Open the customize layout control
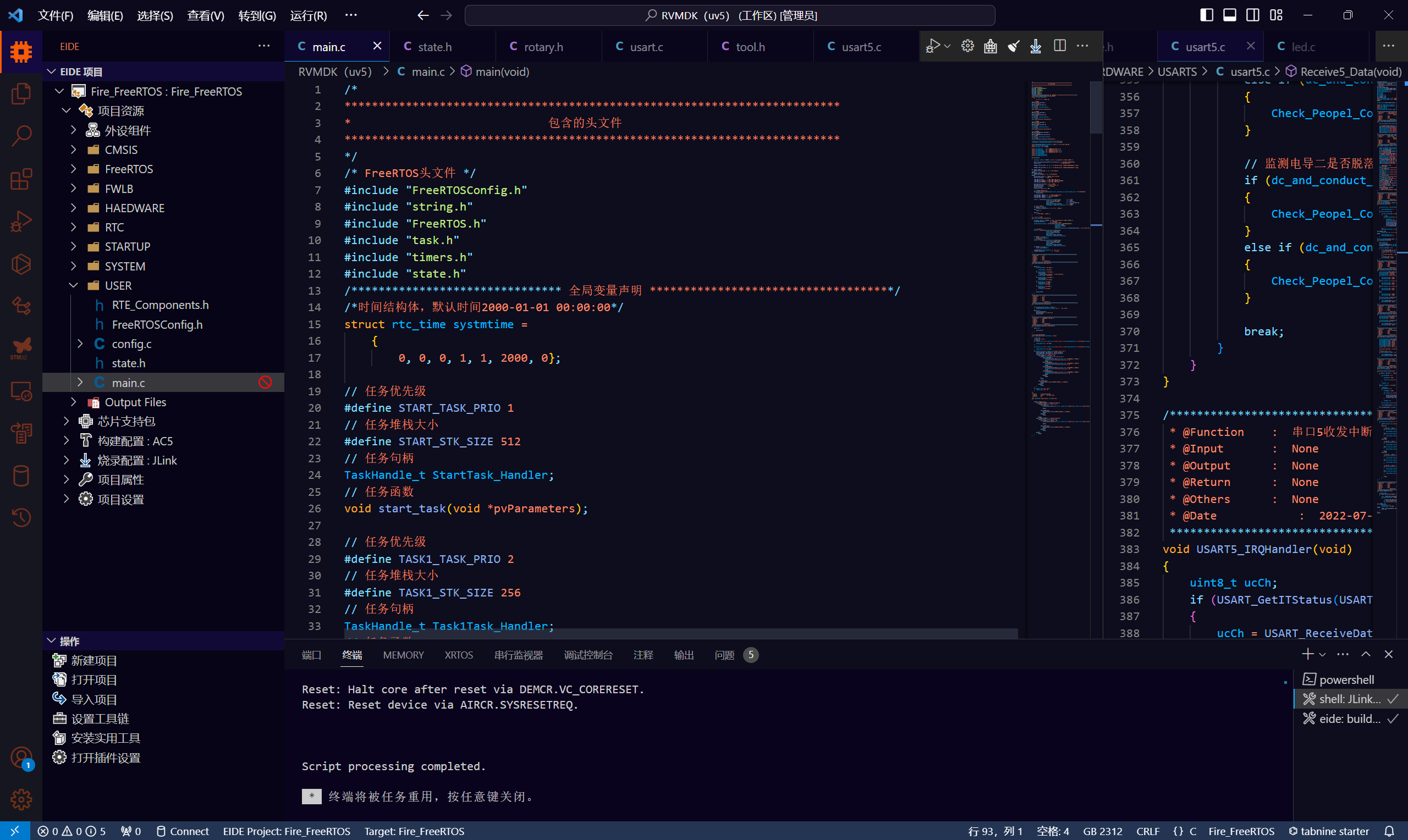 point(1276,15)
